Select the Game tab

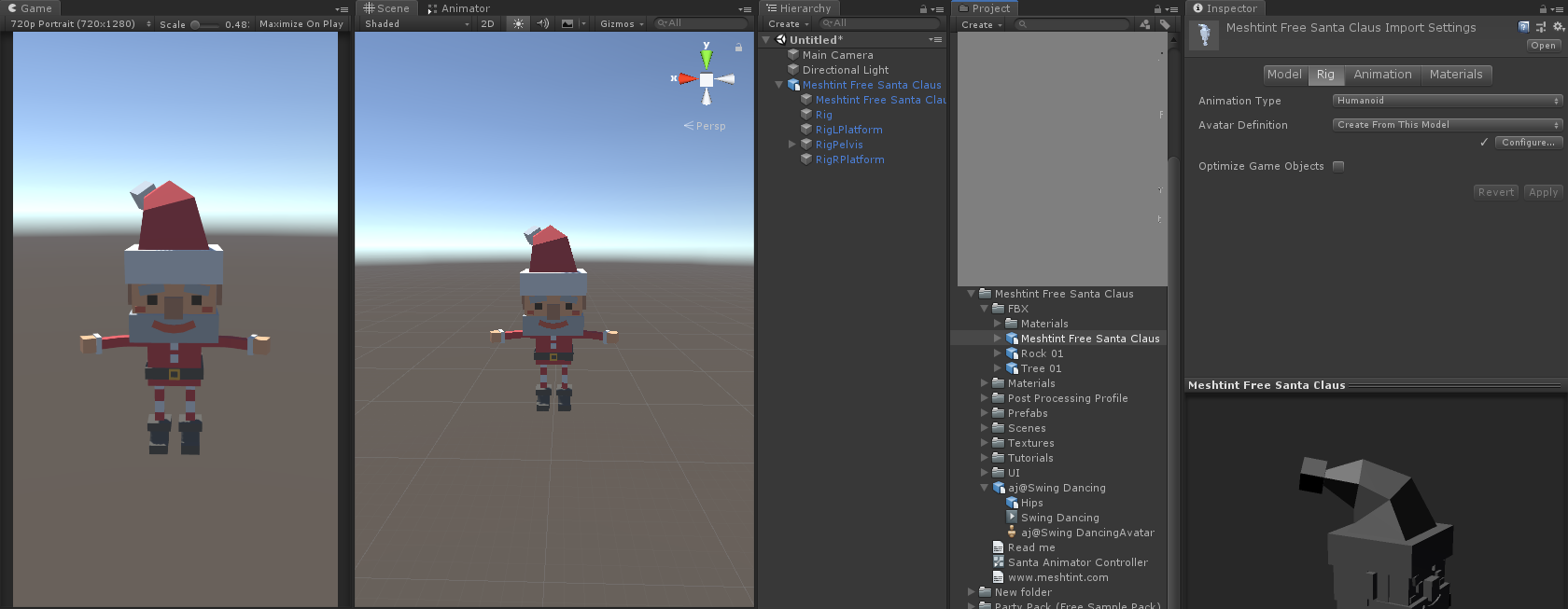click(30, 8)
